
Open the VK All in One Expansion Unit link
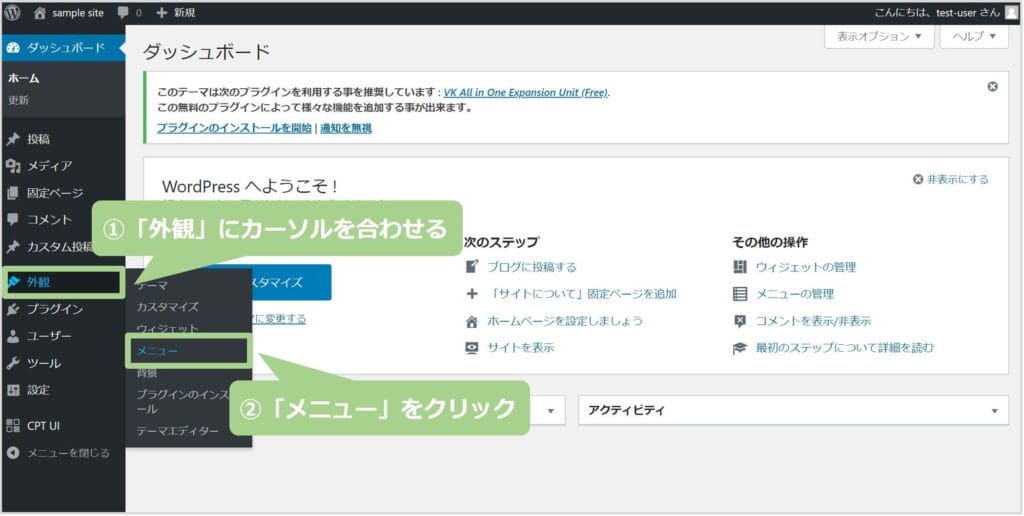point(526,92)
